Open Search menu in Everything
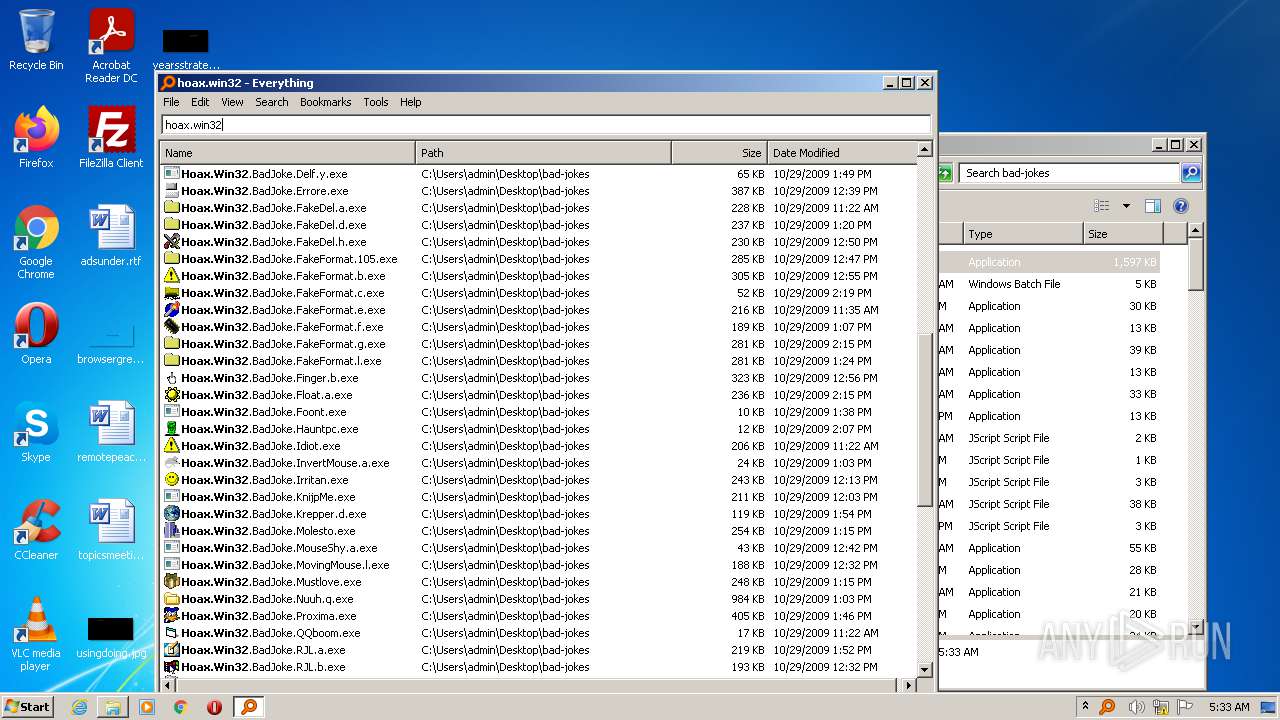1280x720 pixels. [271, 102]
